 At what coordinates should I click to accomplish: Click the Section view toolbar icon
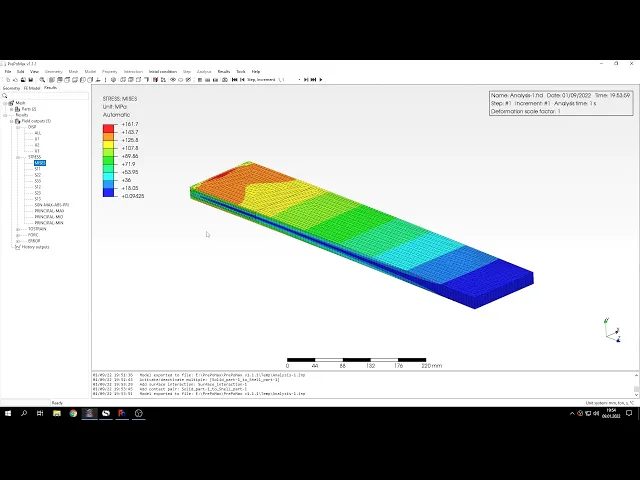(x=156, y=80)
